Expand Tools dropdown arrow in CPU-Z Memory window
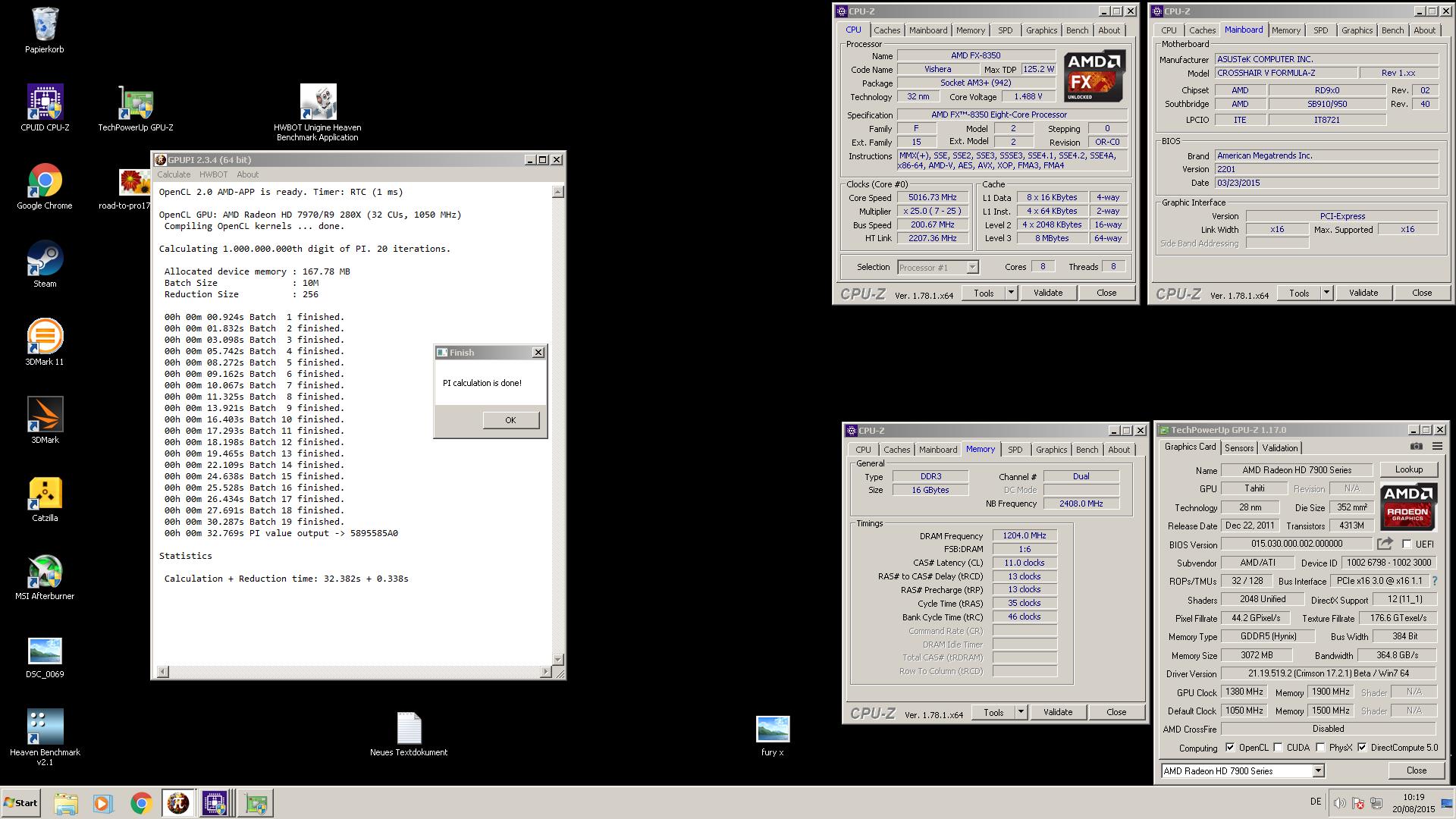 (x=1021, y=712)
